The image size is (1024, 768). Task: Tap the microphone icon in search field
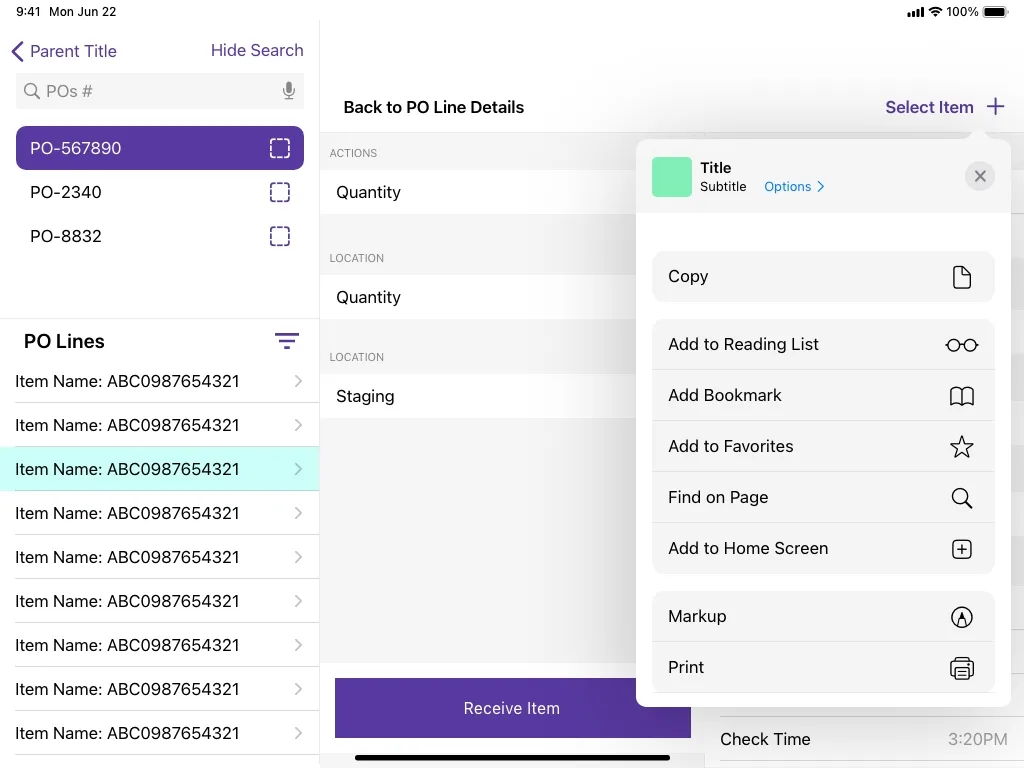289,91
